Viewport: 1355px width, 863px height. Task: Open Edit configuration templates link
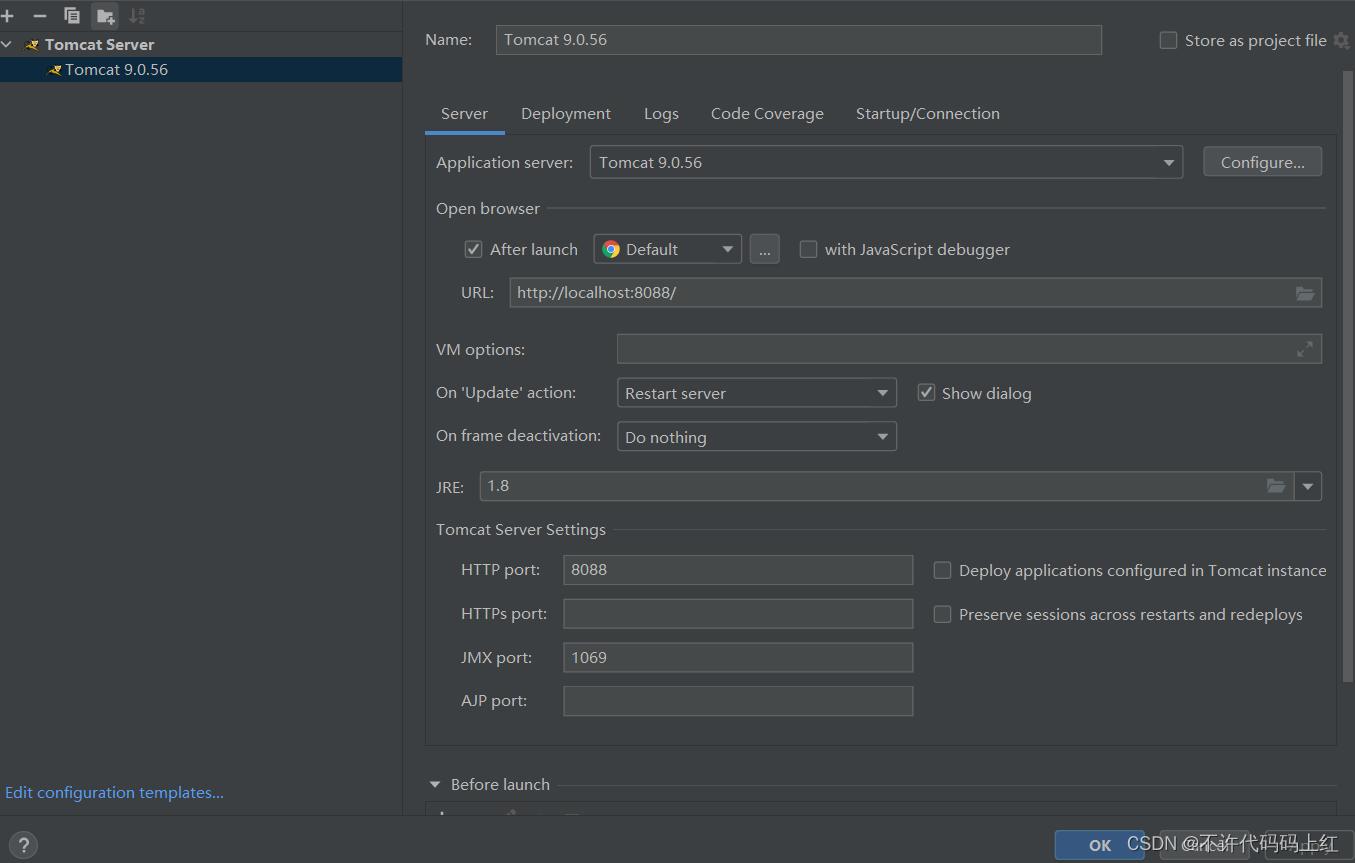click(x=114, y=792)
